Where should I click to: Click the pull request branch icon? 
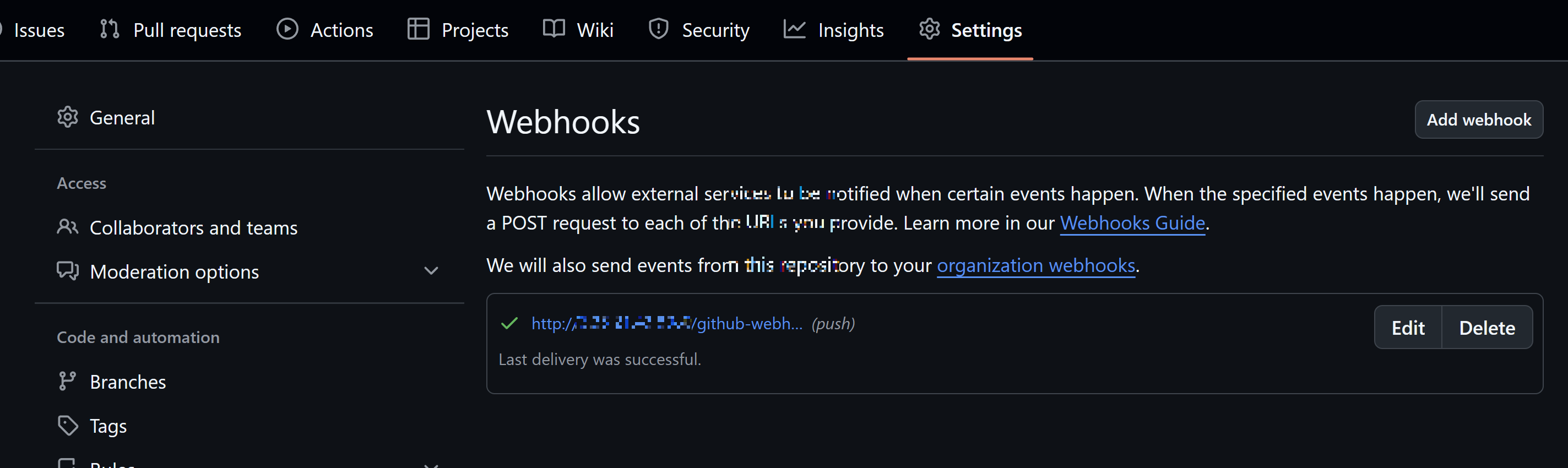click(x=110, y=29)
